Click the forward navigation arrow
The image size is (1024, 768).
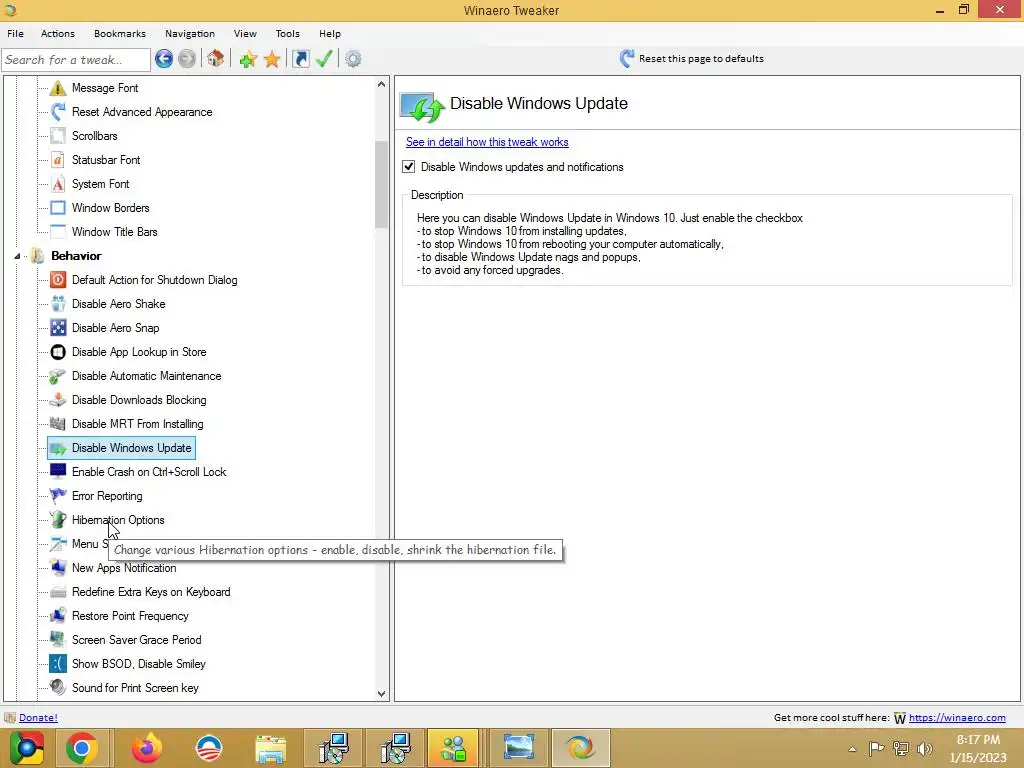(x=187, y=59)
